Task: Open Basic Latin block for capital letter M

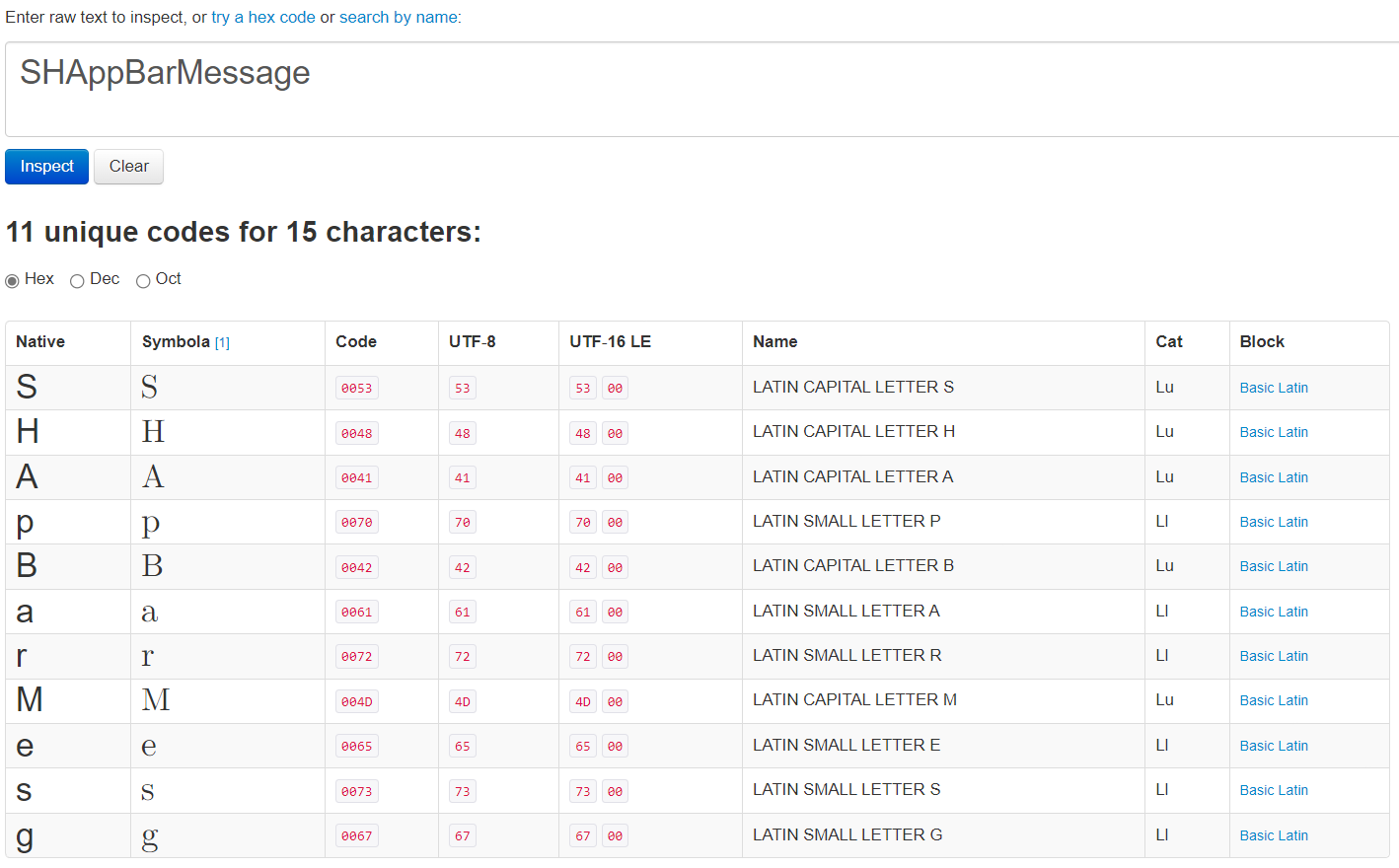Action: pos(1274,700)
